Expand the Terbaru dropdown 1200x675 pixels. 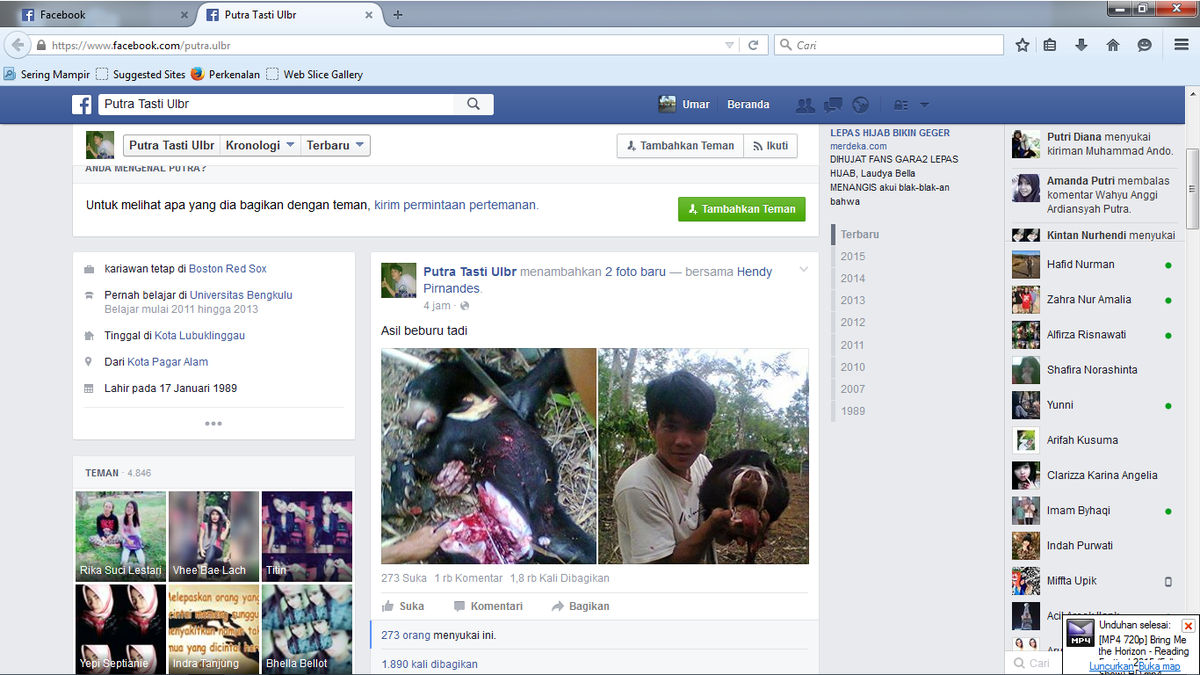(x=335, y=145)
